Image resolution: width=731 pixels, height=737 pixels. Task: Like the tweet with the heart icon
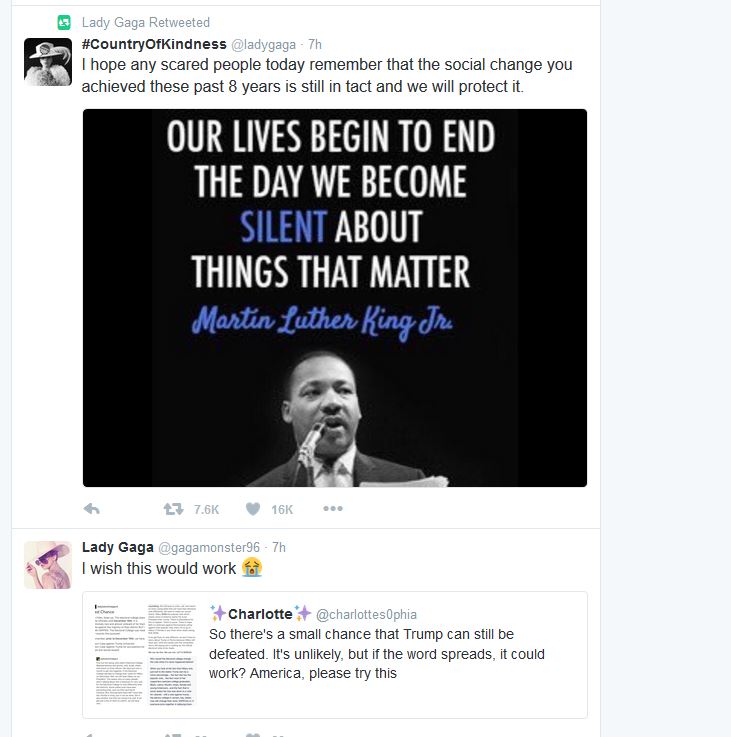pos(253,509)
